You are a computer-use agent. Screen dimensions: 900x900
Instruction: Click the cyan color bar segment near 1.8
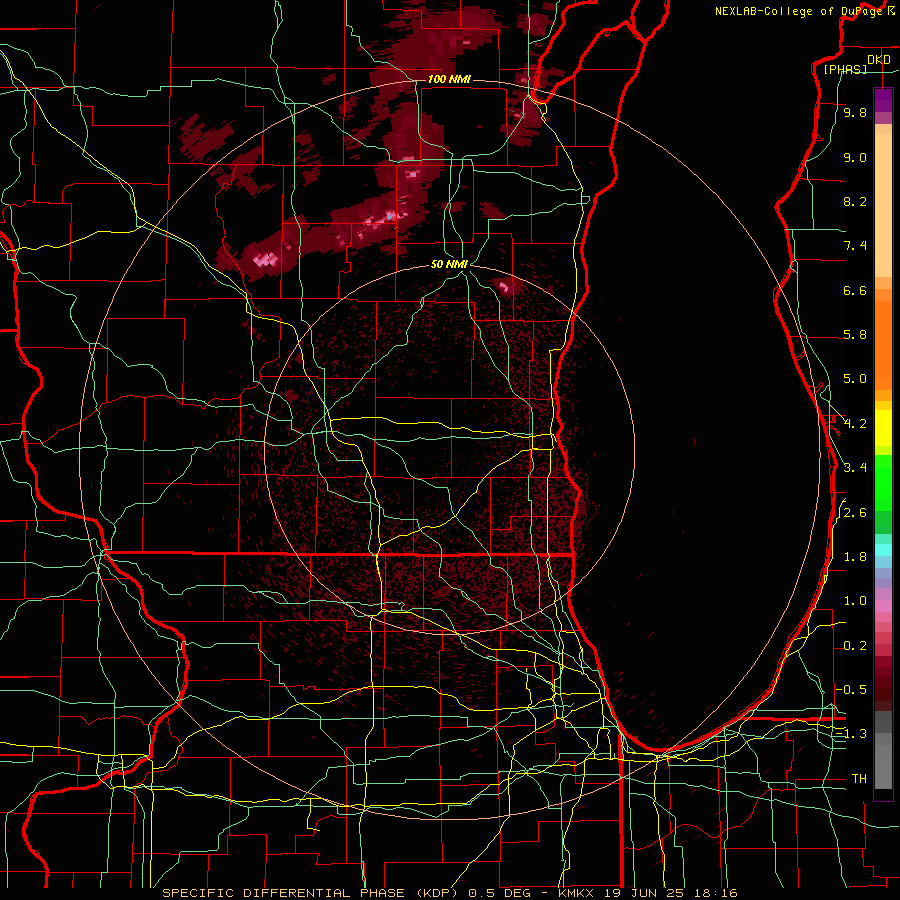(883, 550)
